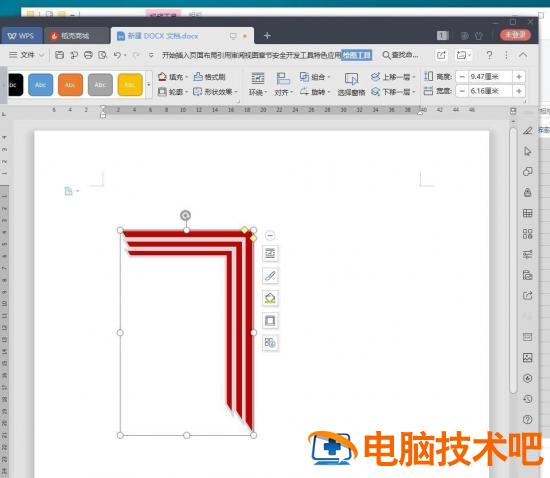The width and height of the screenshot is (550, 478).
Task: Click the height field showing 9.47厘米
Action: pos(490,77)
